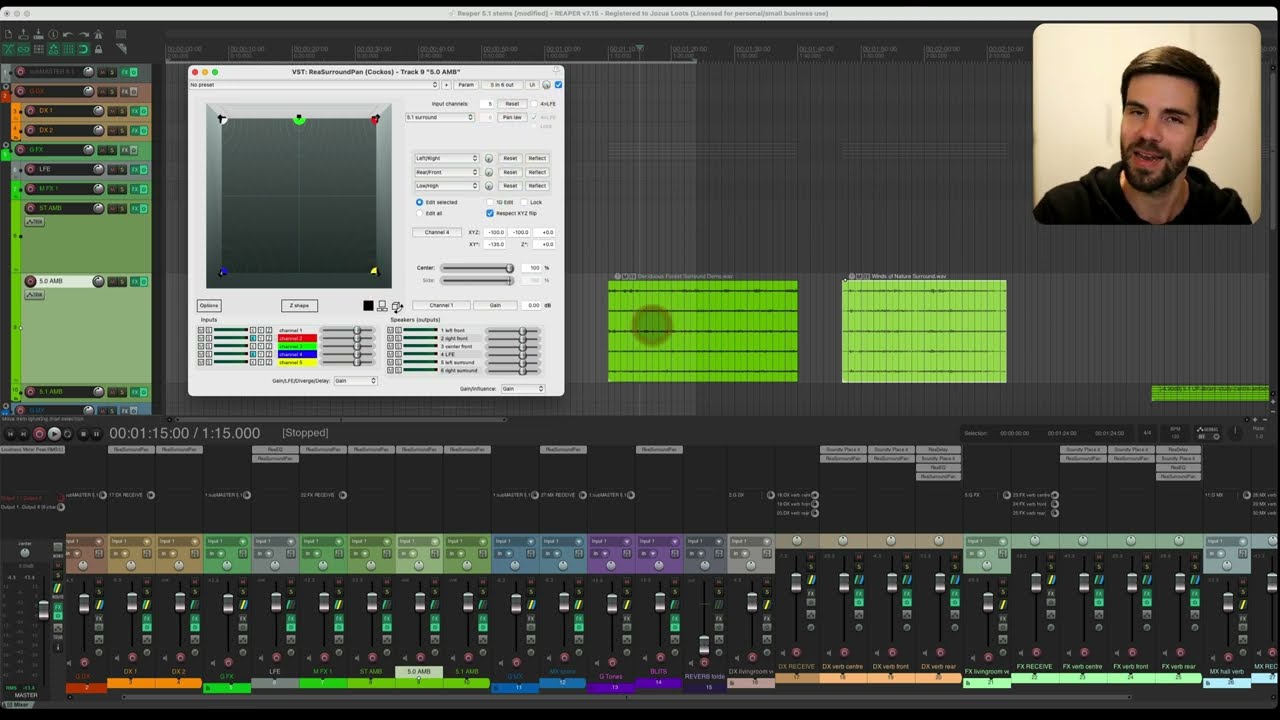Select the Edit all radio button
The height and width of the screenshot is (720, 1280).
tap(419, 213)
